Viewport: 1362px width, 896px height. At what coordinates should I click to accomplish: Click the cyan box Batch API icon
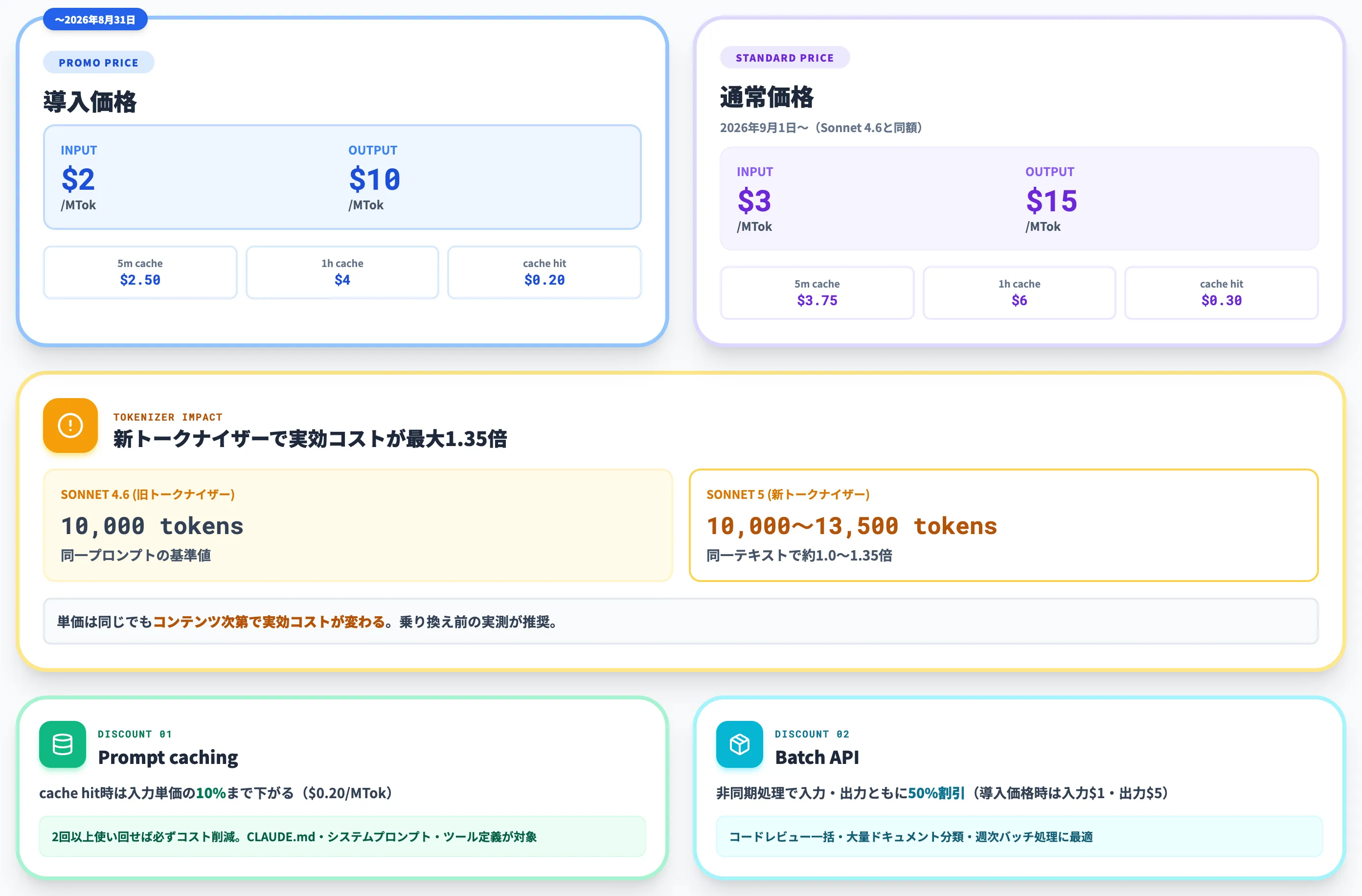[739, 744]
